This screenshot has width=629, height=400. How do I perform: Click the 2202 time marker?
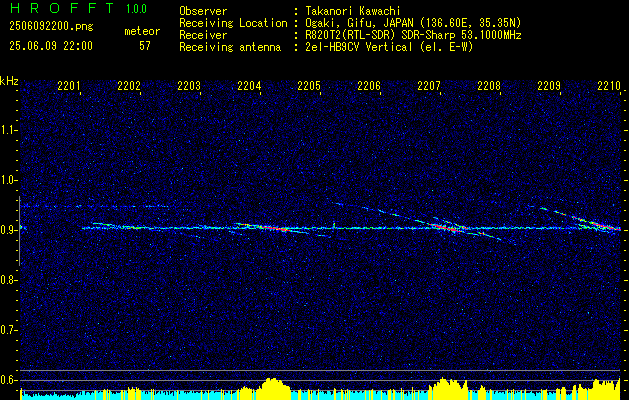(x=129, y=86)
